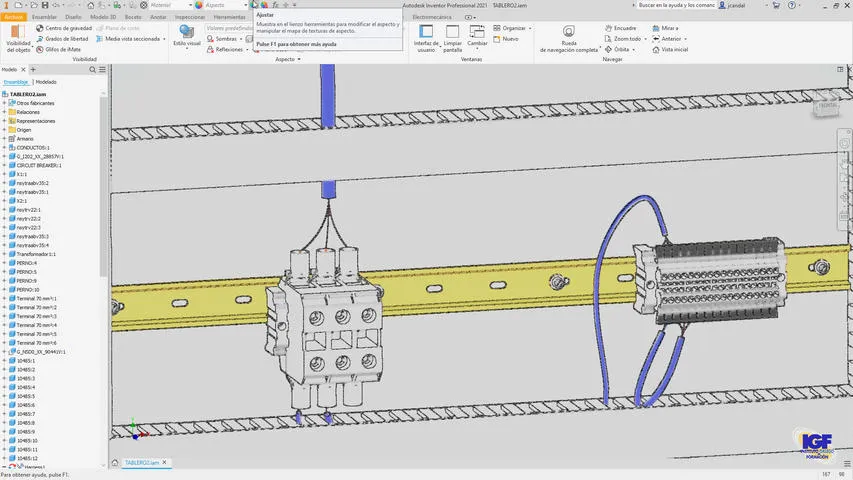The width and height of the screenshot is (853, 480).
Task: Select Zoom todo tool
Action: (x=622, y=39)
